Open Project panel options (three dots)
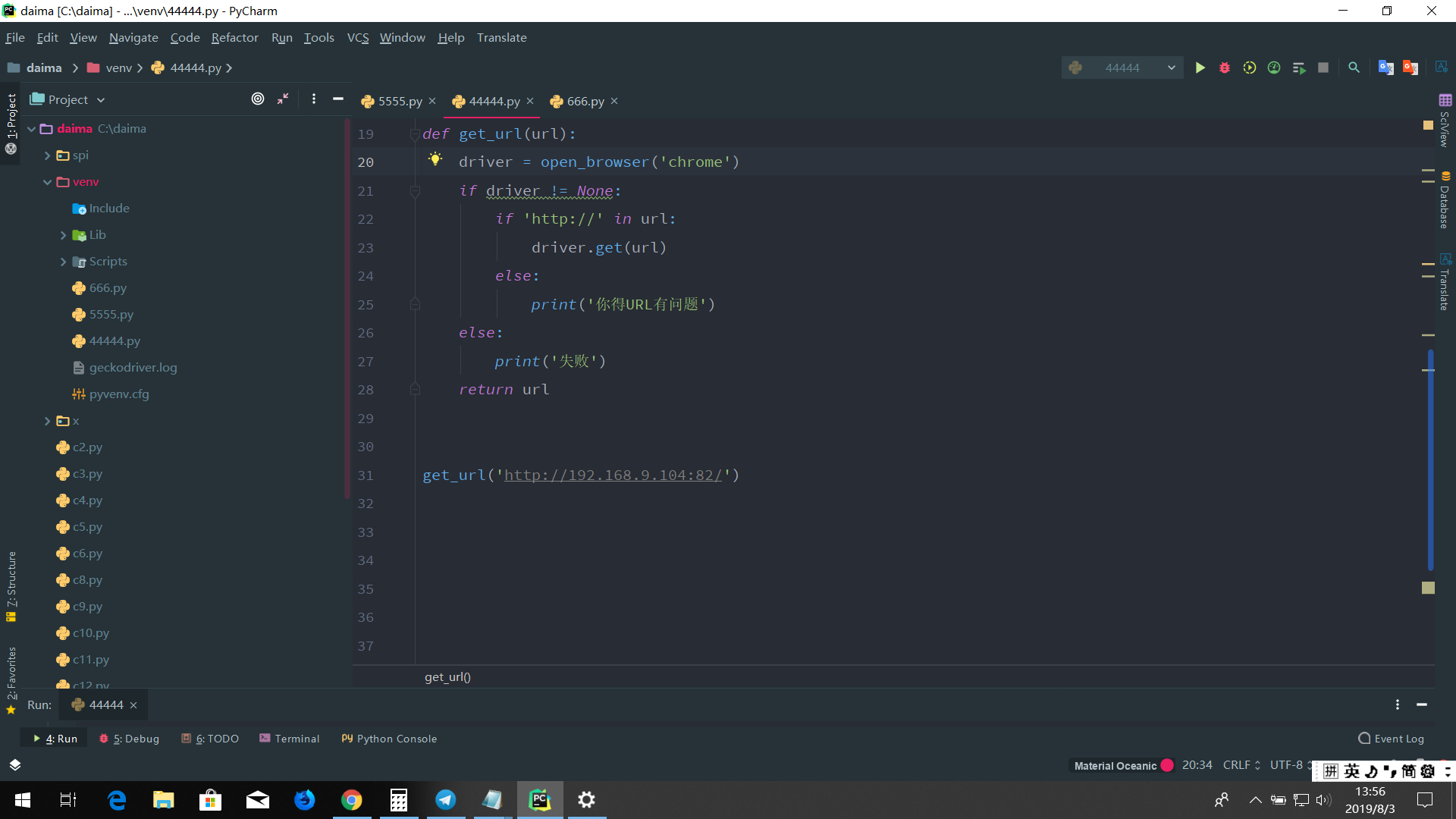The height and width of the screenshot is (819, 1456). (x=313, y=99)
